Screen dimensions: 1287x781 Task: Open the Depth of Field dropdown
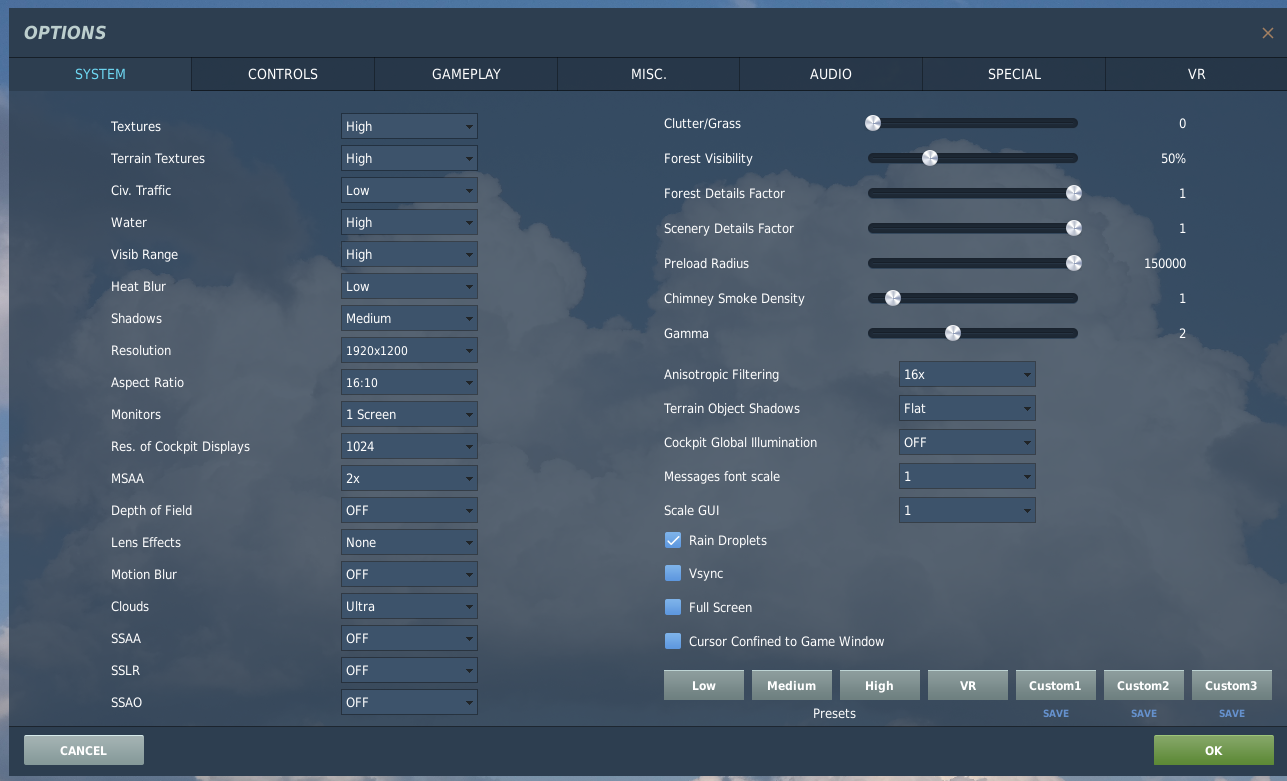[409, 510]
